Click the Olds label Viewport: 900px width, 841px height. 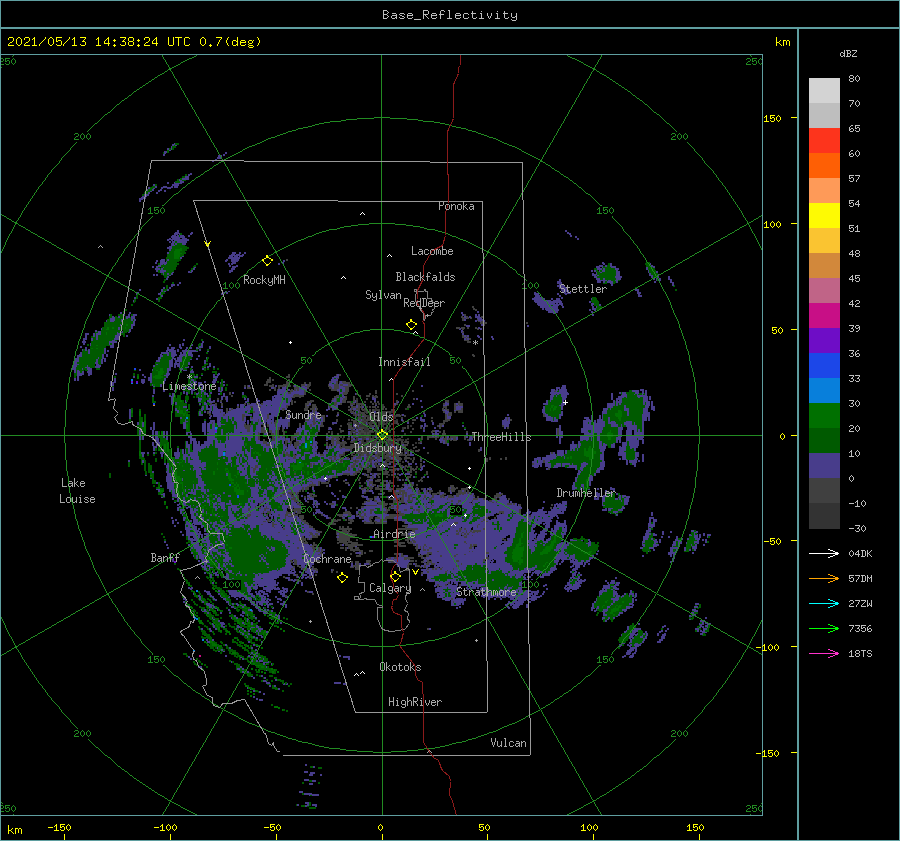tap(381, 417)
